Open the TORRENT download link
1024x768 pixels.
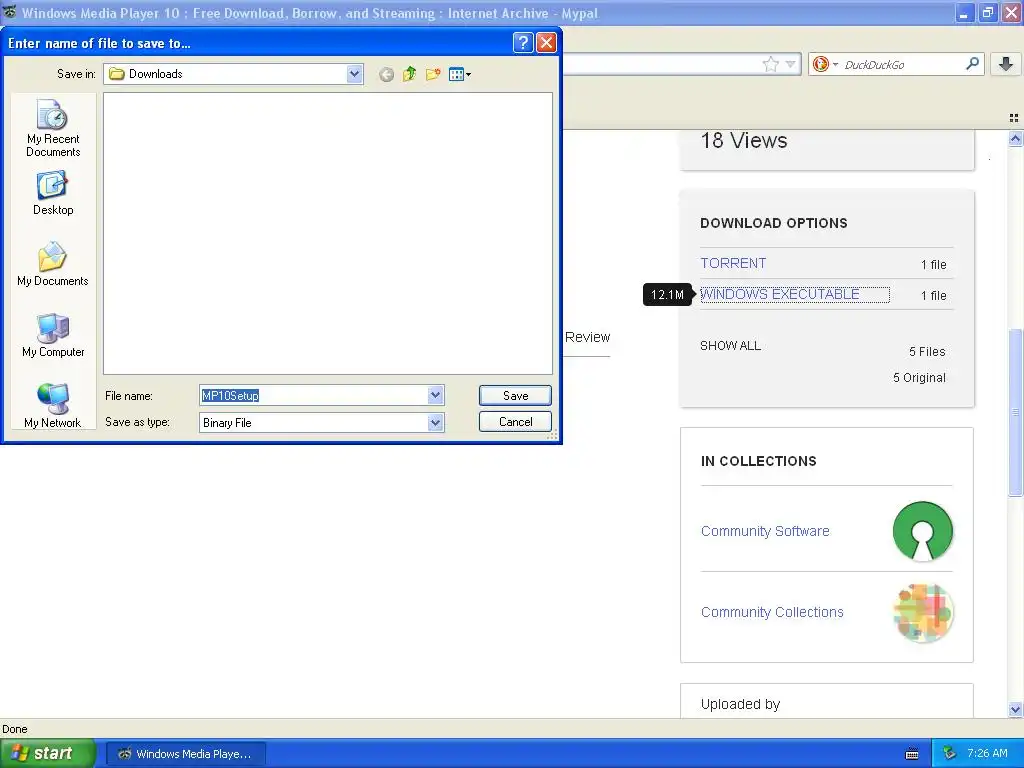coord(733,263)
